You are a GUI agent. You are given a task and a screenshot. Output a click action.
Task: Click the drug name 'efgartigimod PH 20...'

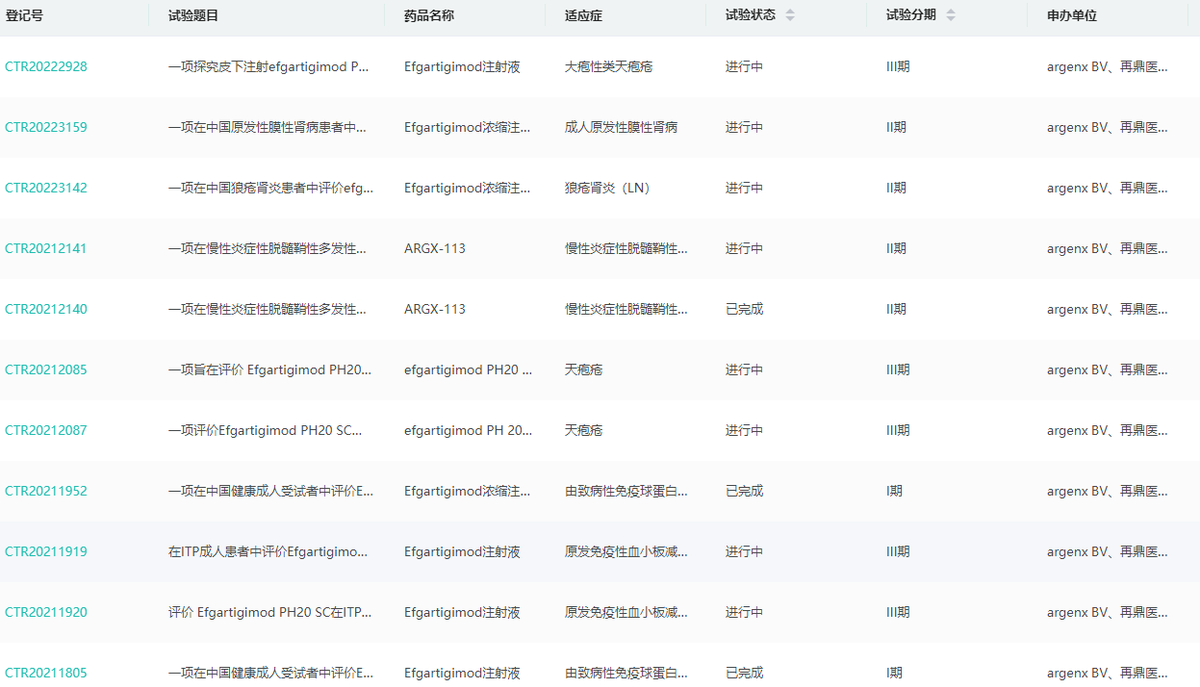point(468,430)
